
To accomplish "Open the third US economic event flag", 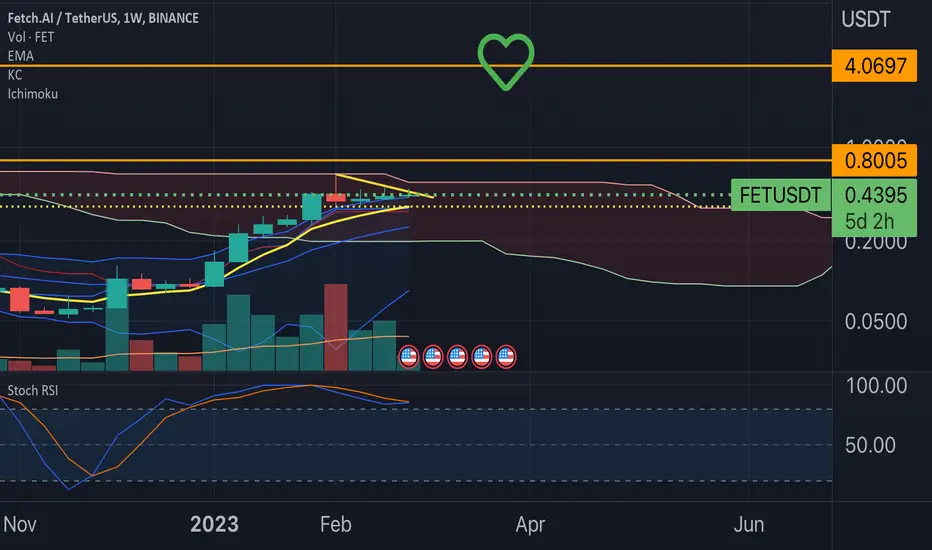I will click(457, 357).
